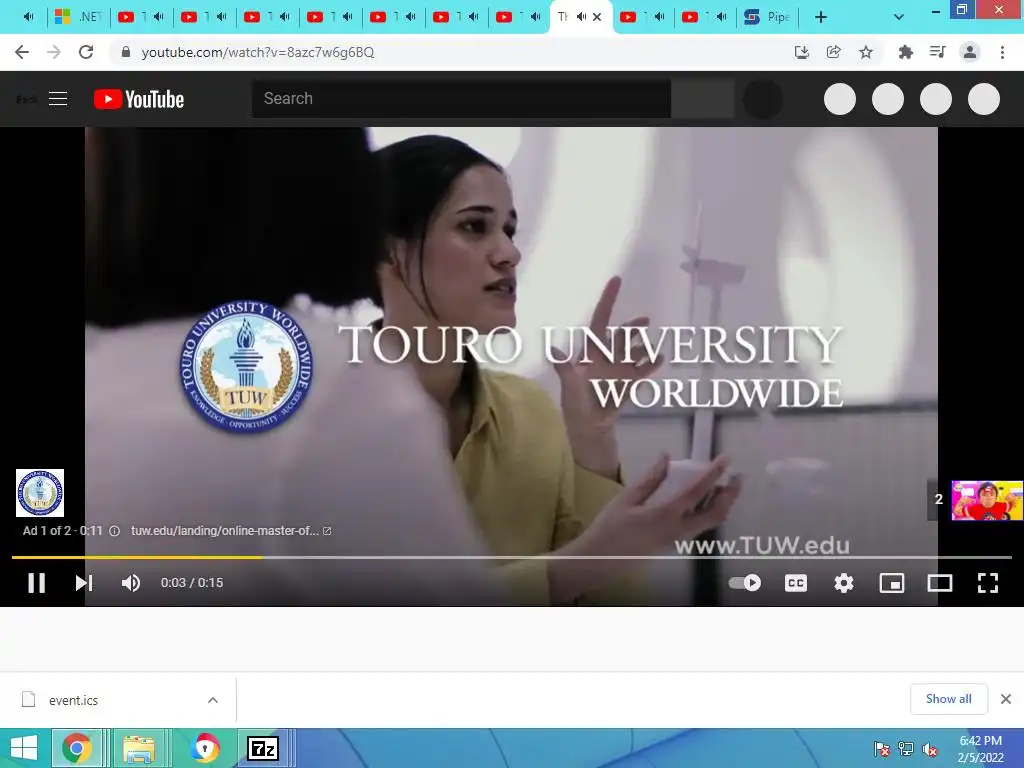This screenshot has width=1024, height=768.
Task: Open the tuw.edu/landing/online-master-of... ad link
Action: click(x=231, y=531)
